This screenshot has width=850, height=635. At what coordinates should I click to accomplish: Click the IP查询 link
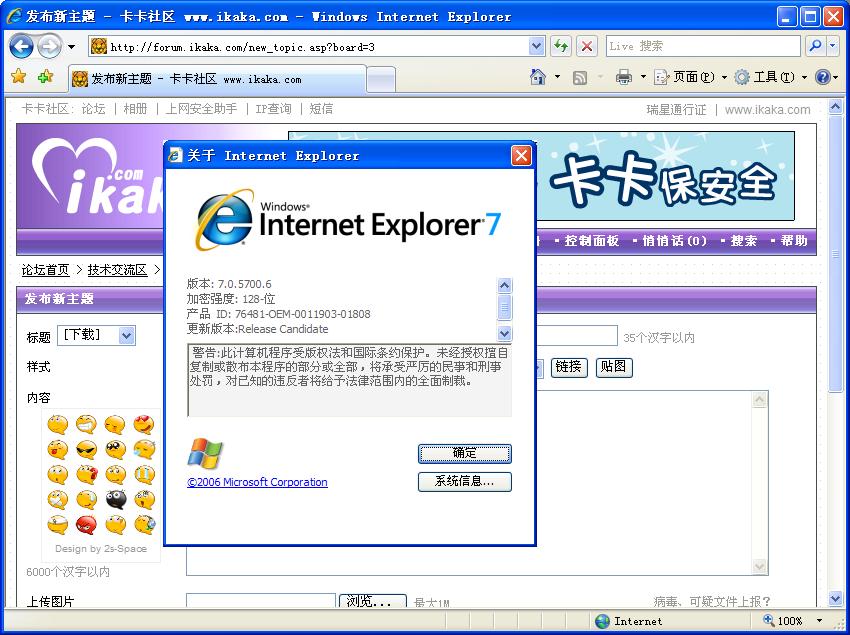(273, 109)
